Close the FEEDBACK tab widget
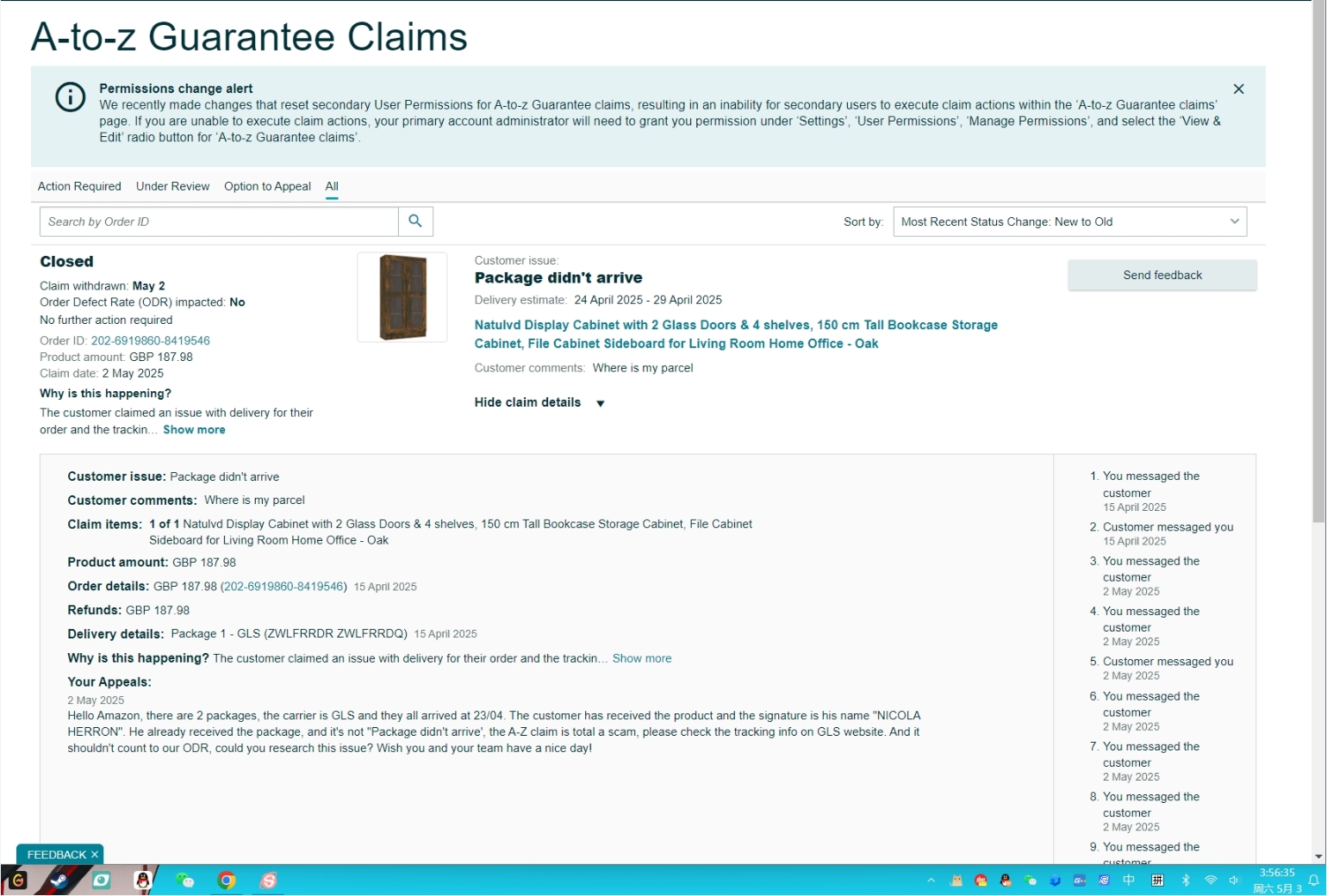Viewport: 1327px width, 896px height. 95,855
